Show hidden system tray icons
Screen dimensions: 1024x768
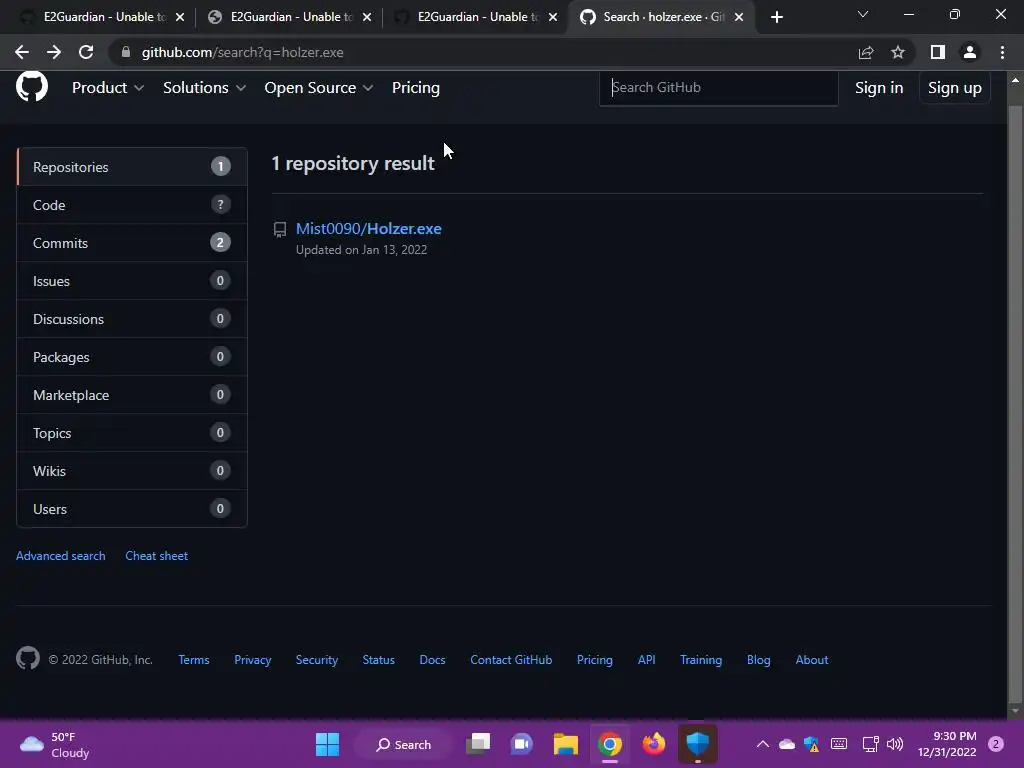(x=762, y=744)
